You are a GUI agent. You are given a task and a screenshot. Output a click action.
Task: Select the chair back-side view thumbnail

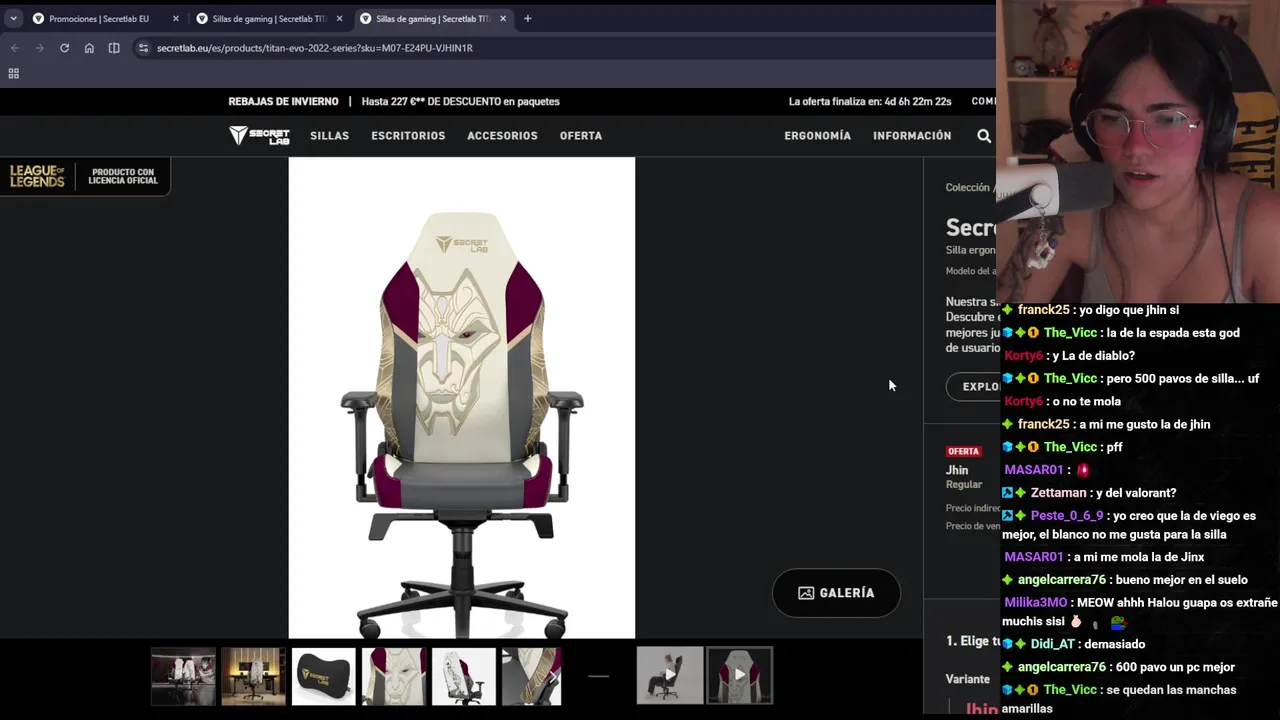[463, 676]
